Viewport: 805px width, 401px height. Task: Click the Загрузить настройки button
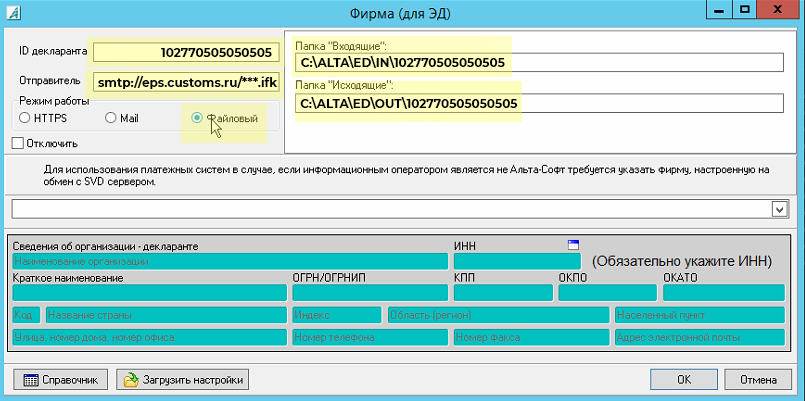(x=183, y=380)
